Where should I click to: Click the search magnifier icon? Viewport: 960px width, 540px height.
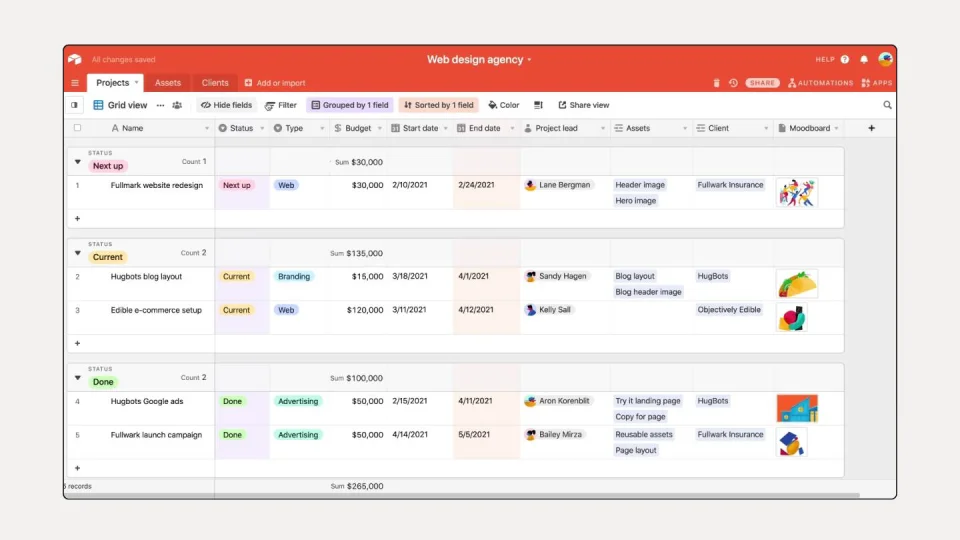coord(887,105)
